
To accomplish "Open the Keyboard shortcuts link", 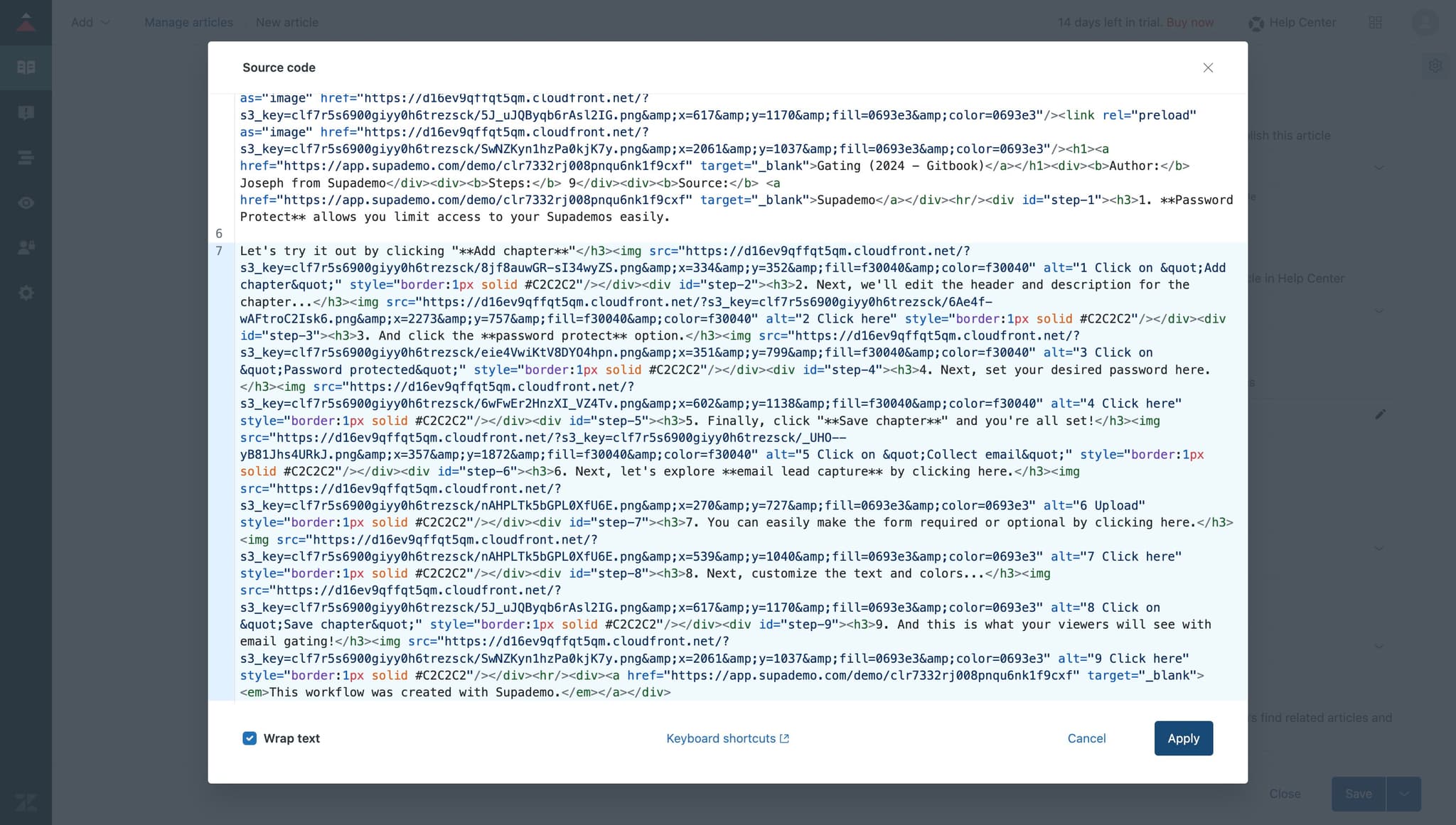I will click(x=727, y=738).
